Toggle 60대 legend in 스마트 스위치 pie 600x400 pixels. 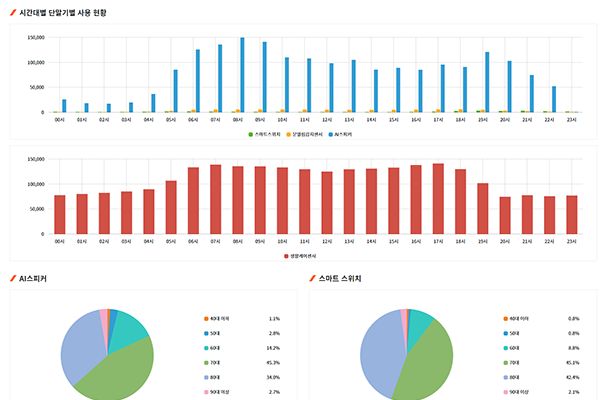511,348
